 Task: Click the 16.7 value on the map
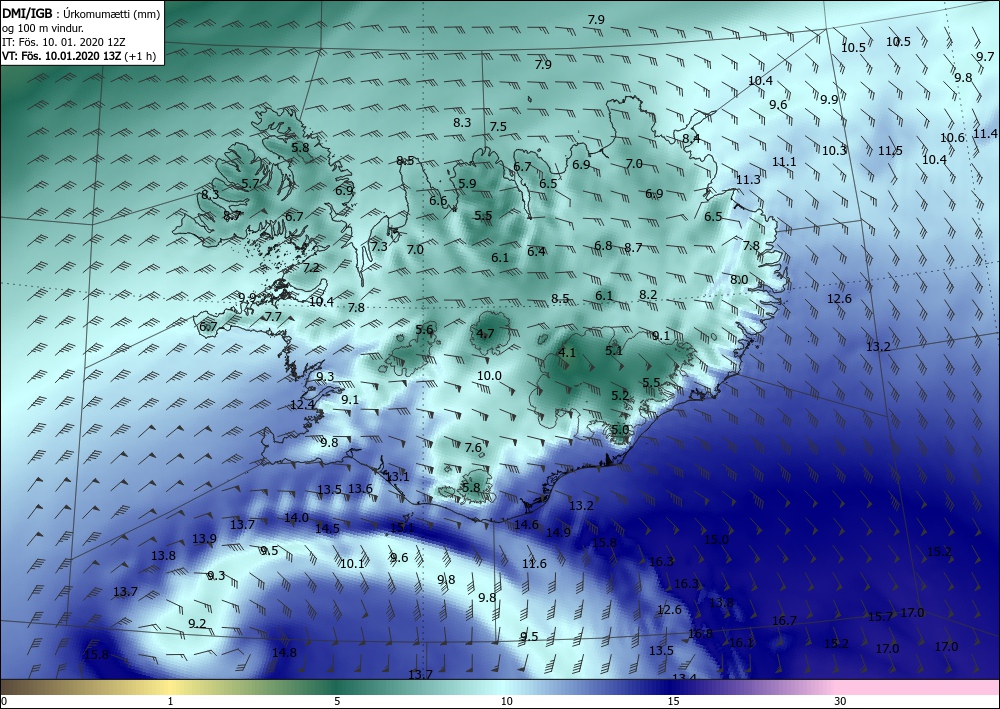coord(784,621)
